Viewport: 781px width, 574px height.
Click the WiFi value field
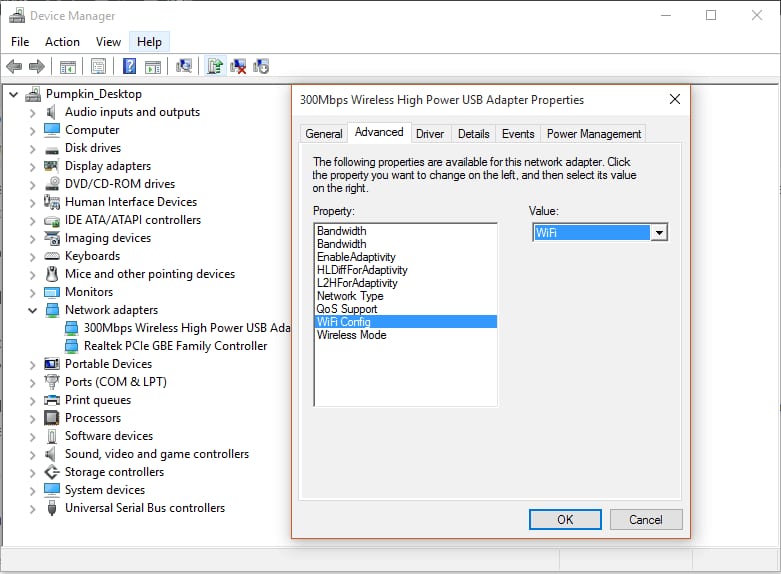point(592,233)
